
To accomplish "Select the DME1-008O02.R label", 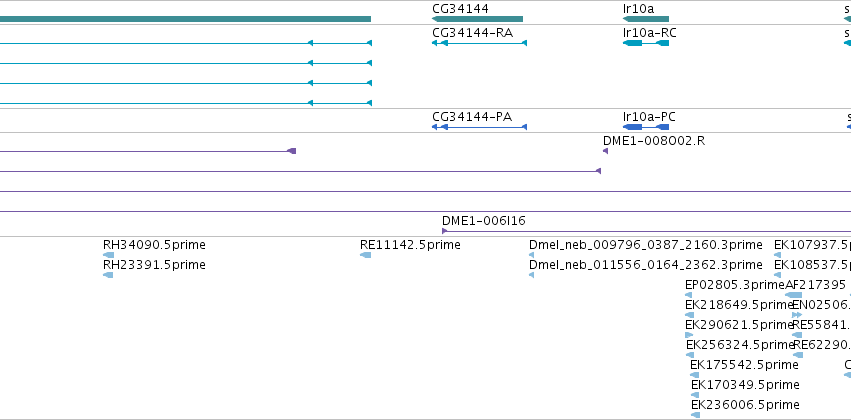I will click(x=654, y=141).
